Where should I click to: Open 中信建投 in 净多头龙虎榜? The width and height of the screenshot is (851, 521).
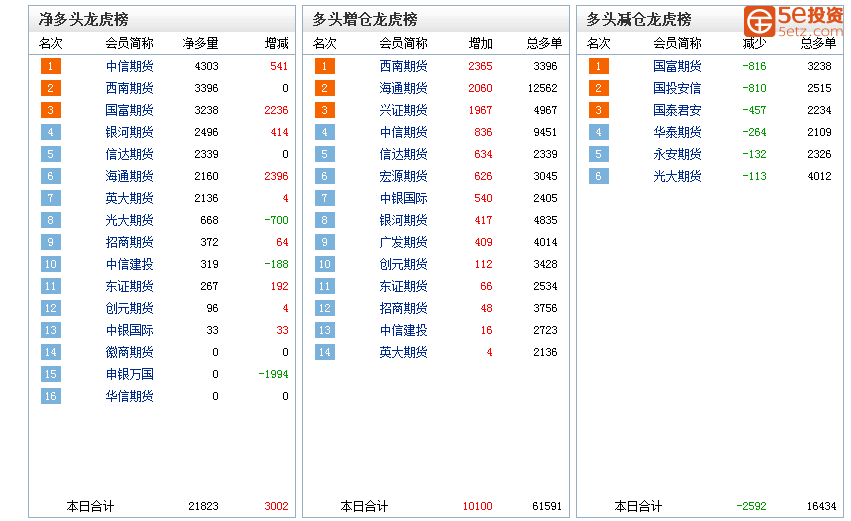(129, 264)
